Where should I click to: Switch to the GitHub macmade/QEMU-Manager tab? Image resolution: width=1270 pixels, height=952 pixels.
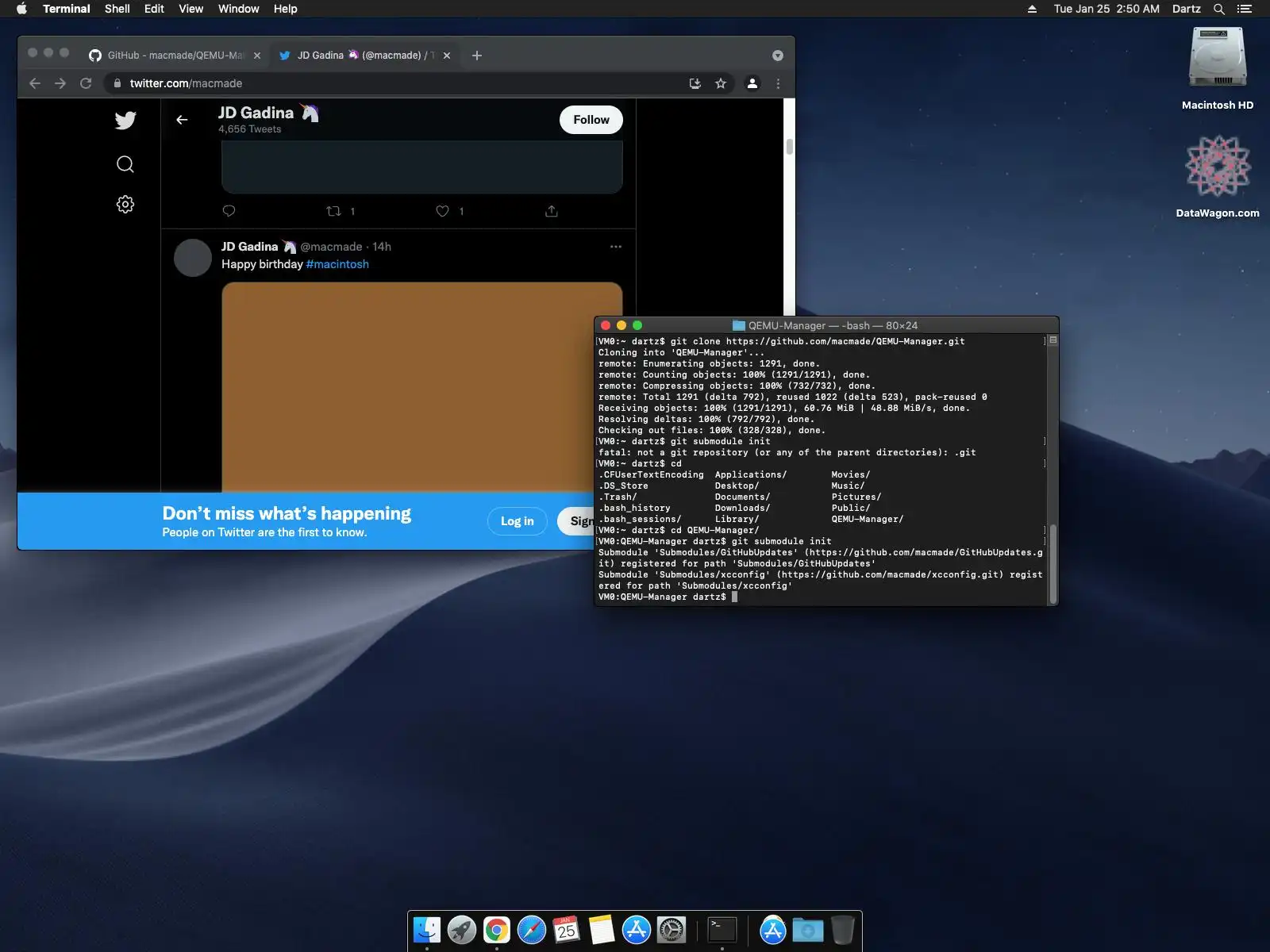pyautogui.click(x=175, y=56)
